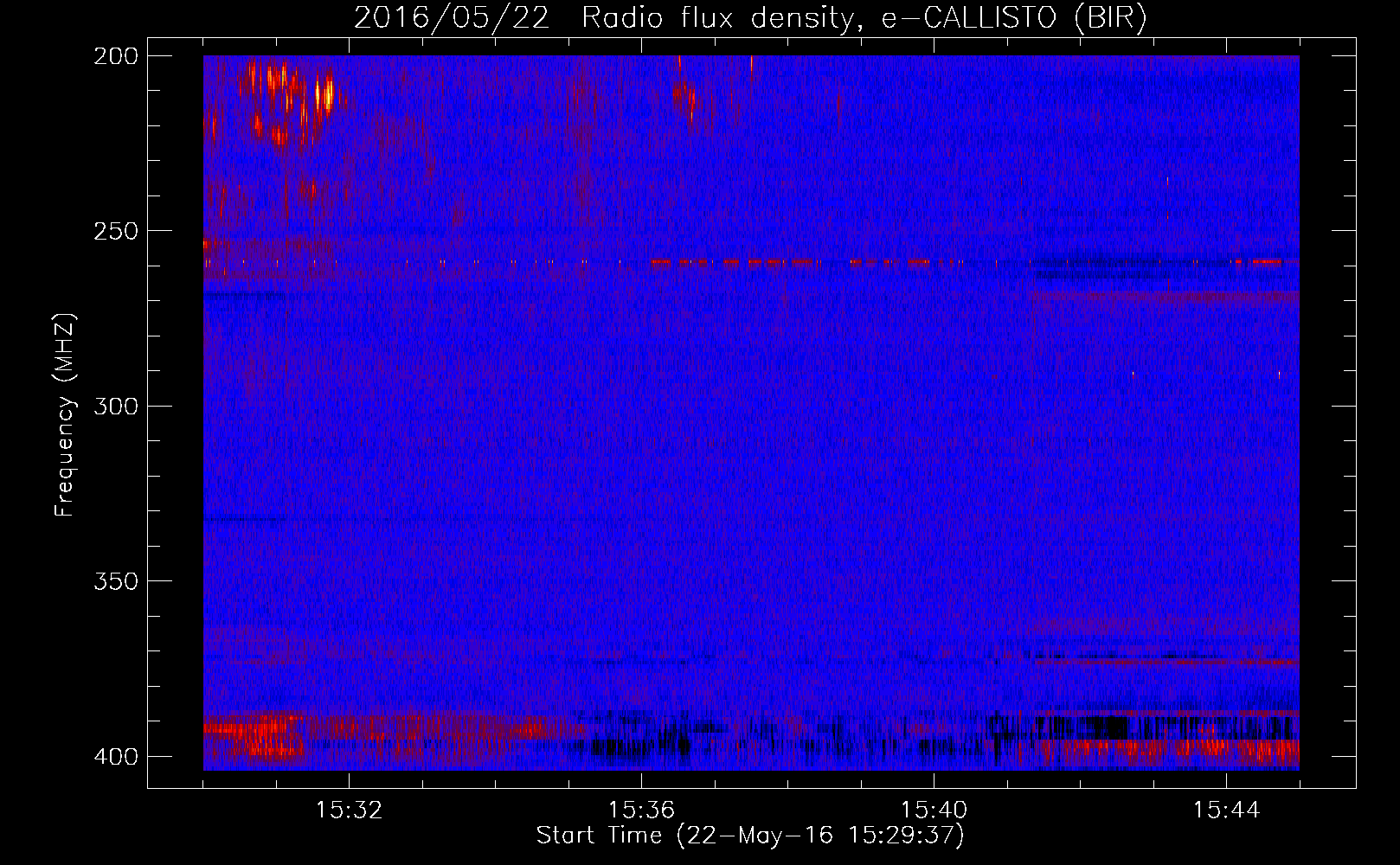The image size is (1400, 865).
Task: Click the 'Frequency (MHZ)' axis label
Action: pos(65,414)
